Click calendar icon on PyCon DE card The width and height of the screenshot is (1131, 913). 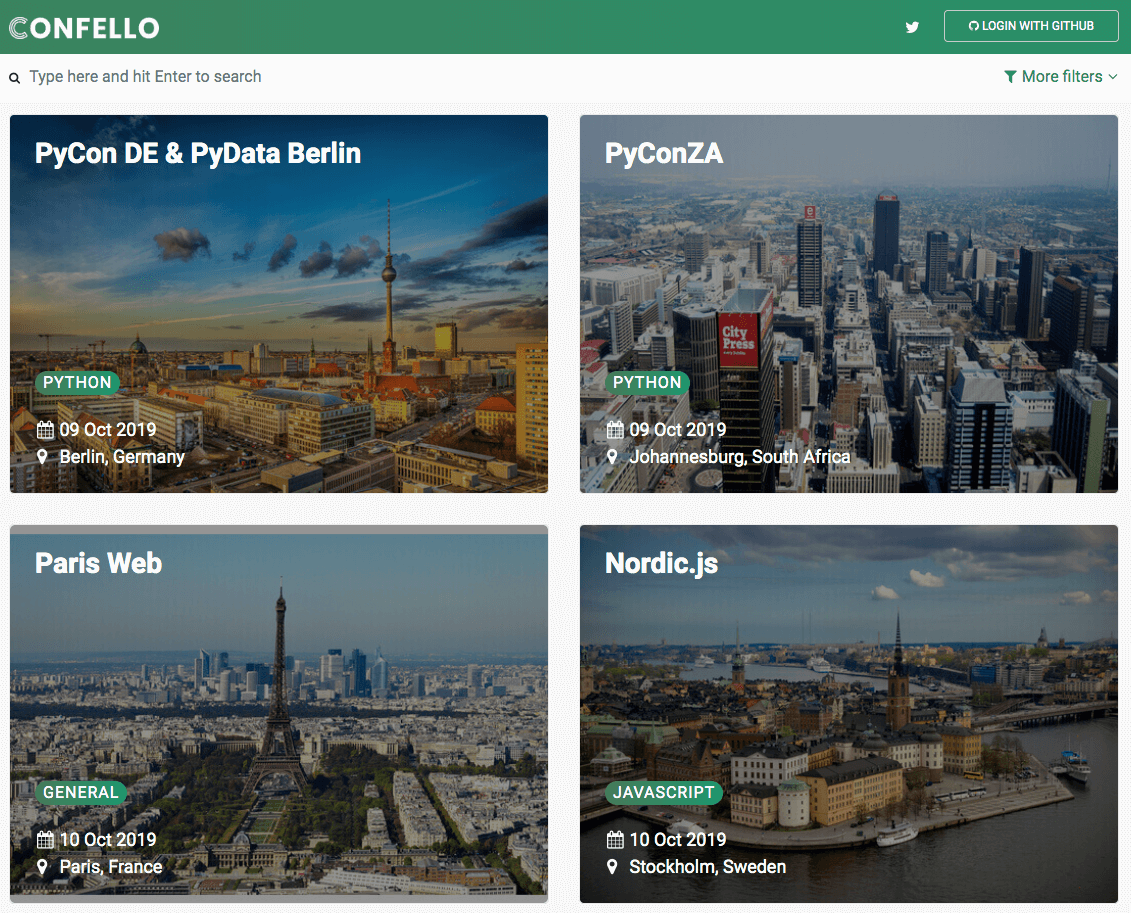[x=44, y=430]
